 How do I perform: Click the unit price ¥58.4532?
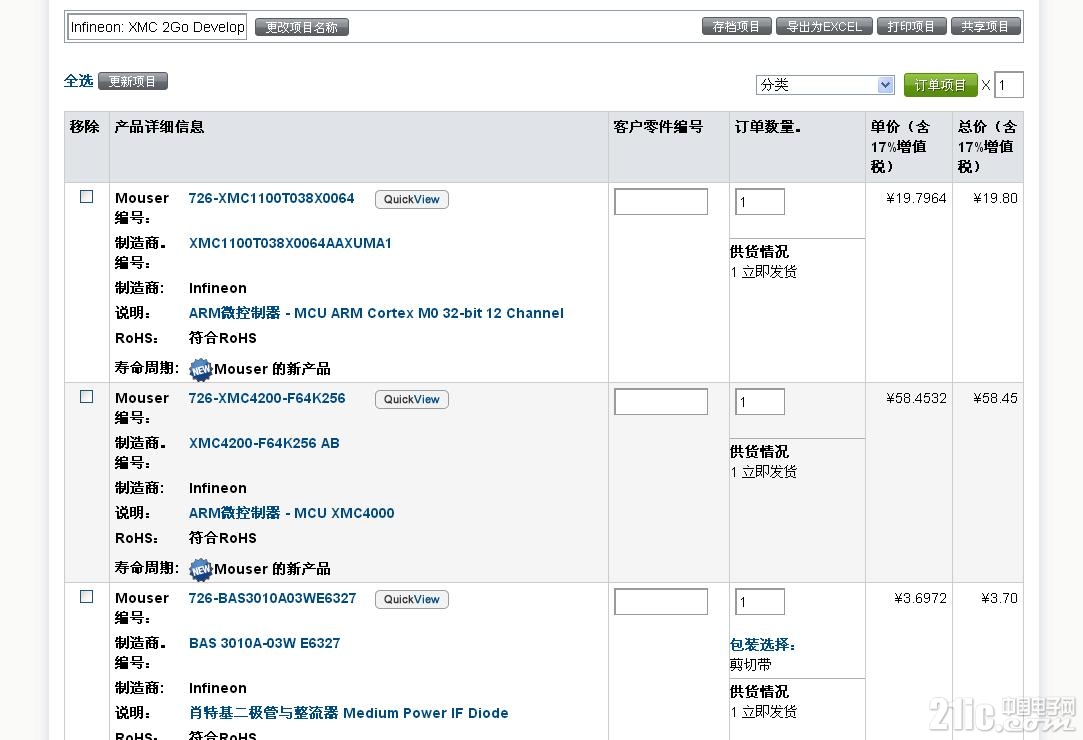916,398
